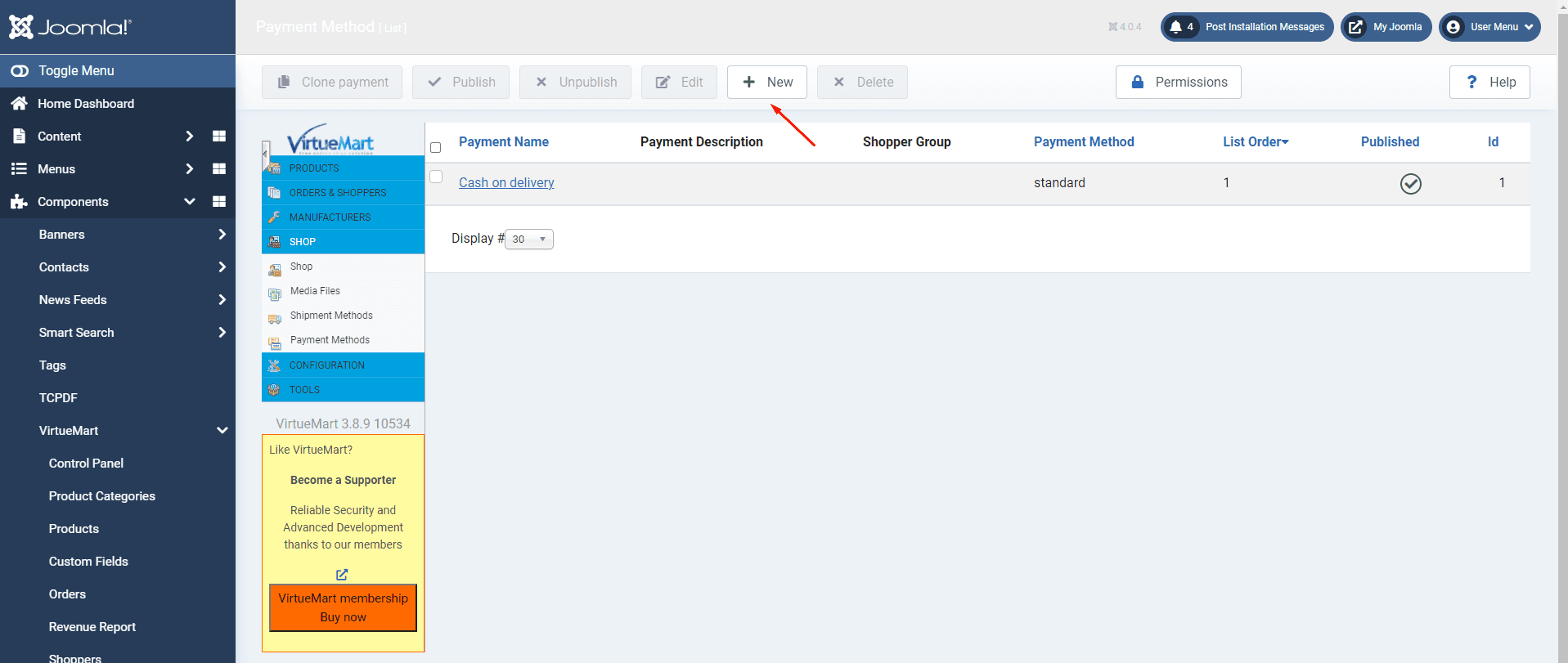Image resolution: width=1568 pixels, height=663 pixels.
Task: Toggle the sidebar menu
Action: click(x=118, y=71)
